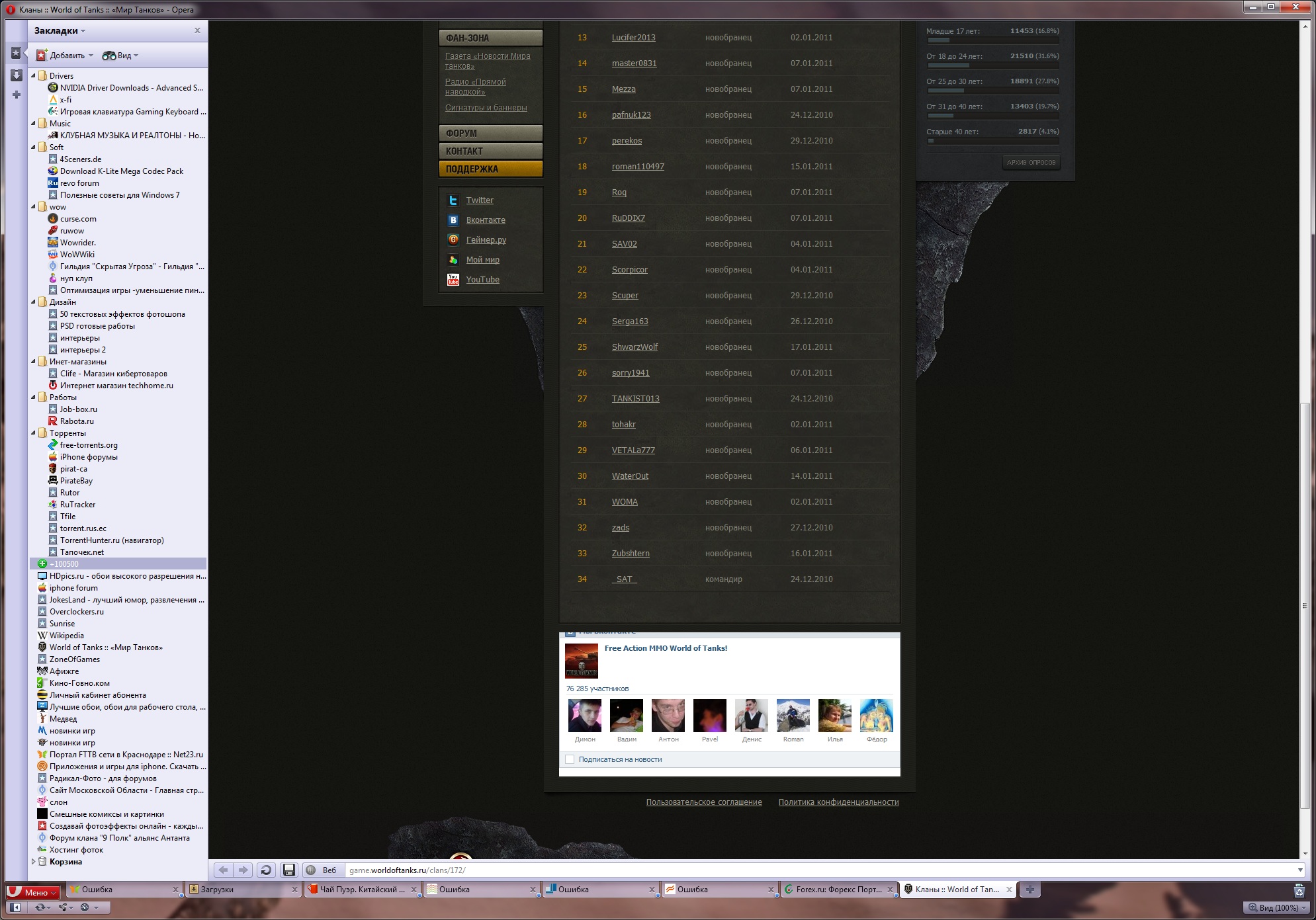This screenshot has width=1316, height=920.
Task: Expand the Корзина folder
Action: click(x=33, y=862)
